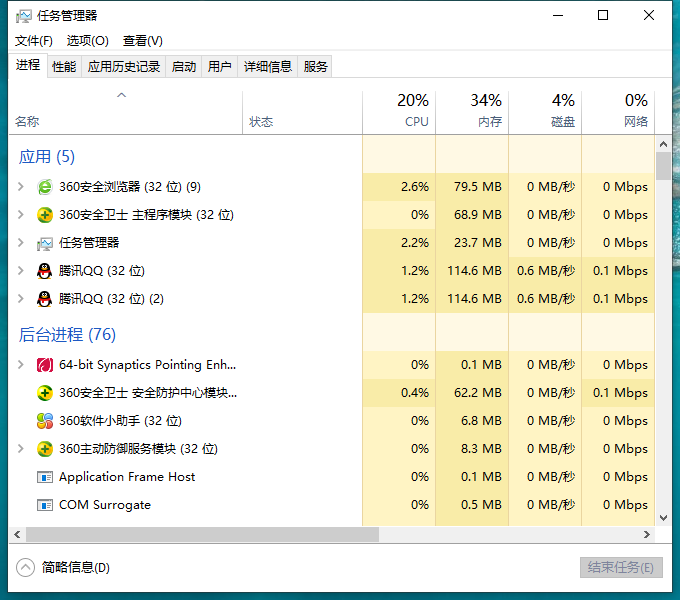Expand the 任务管理器 process row
680x600 pixels.
pyautogui.click(x=20, y=243)
